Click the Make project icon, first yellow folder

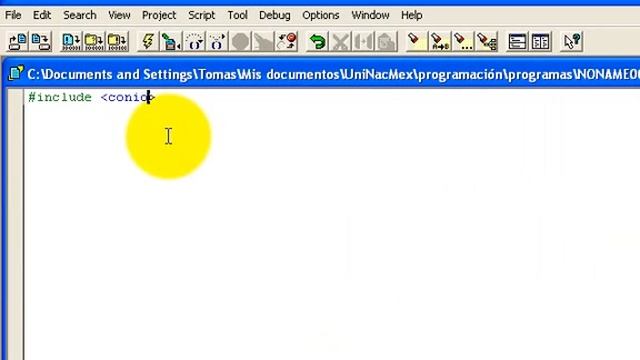pos(94,41)
